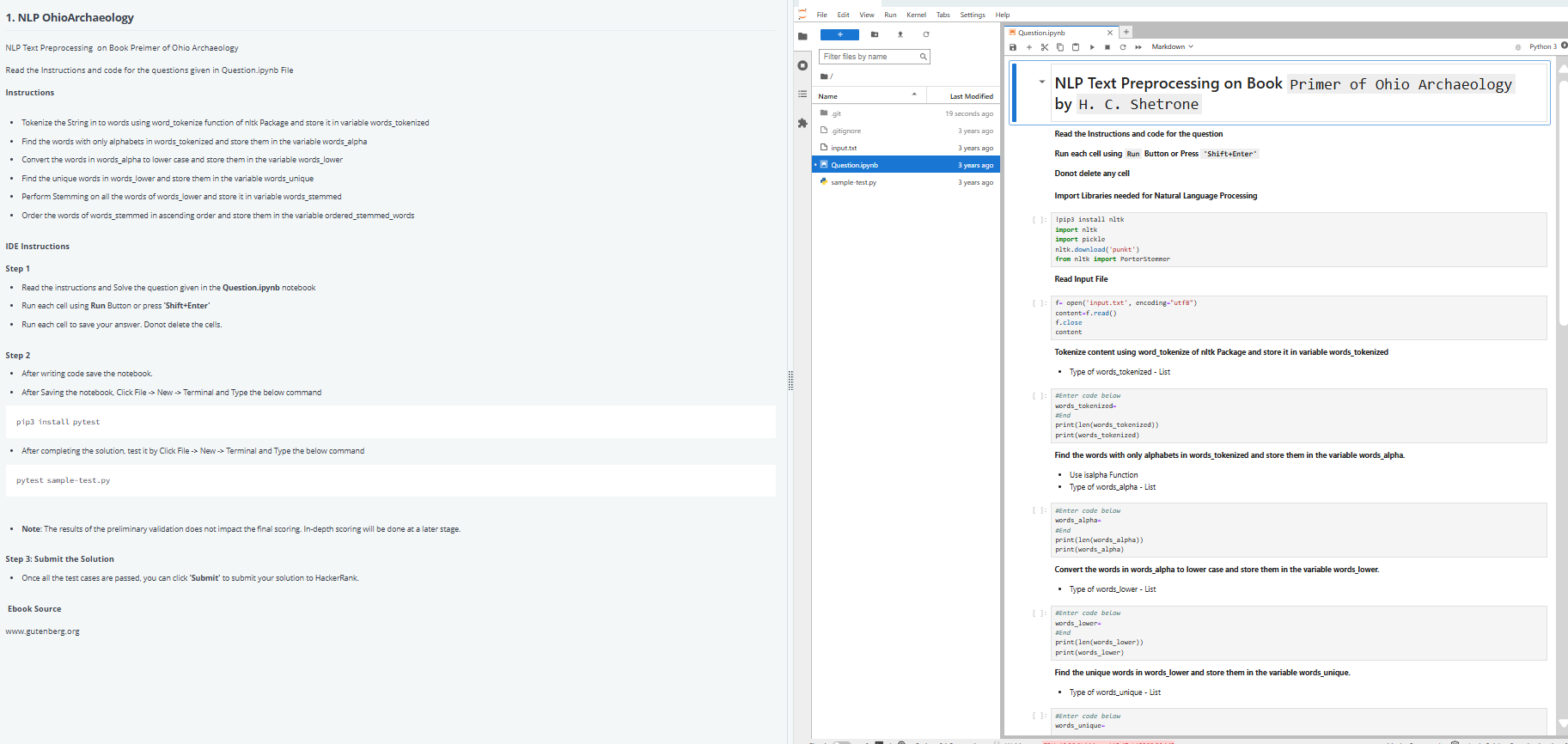The height and width of the screenshot is (744, 1568).
Task: Click the kernel status circle indicator
Action: pos(1564,46)
